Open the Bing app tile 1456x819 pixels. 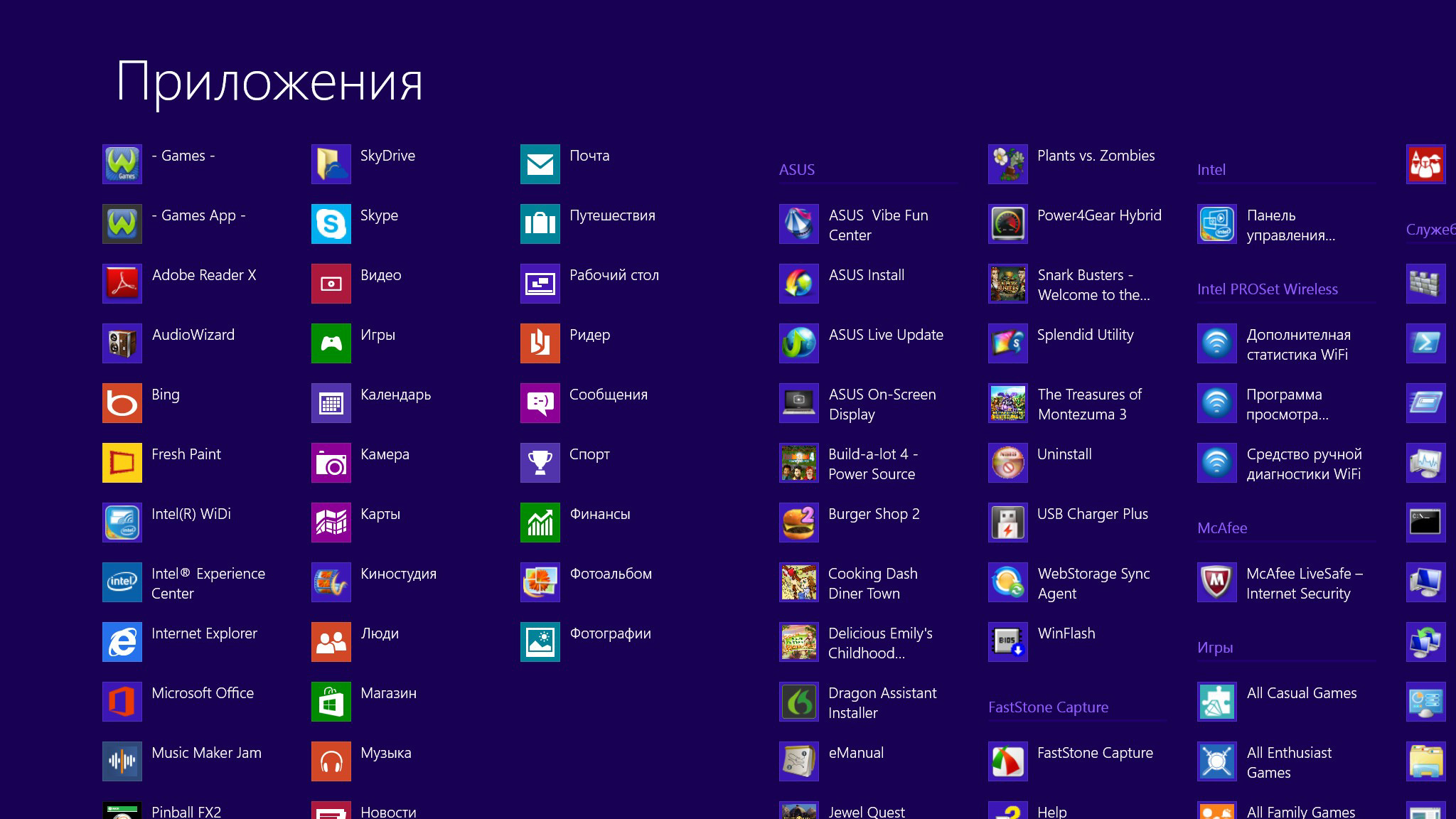pos(122,403)
